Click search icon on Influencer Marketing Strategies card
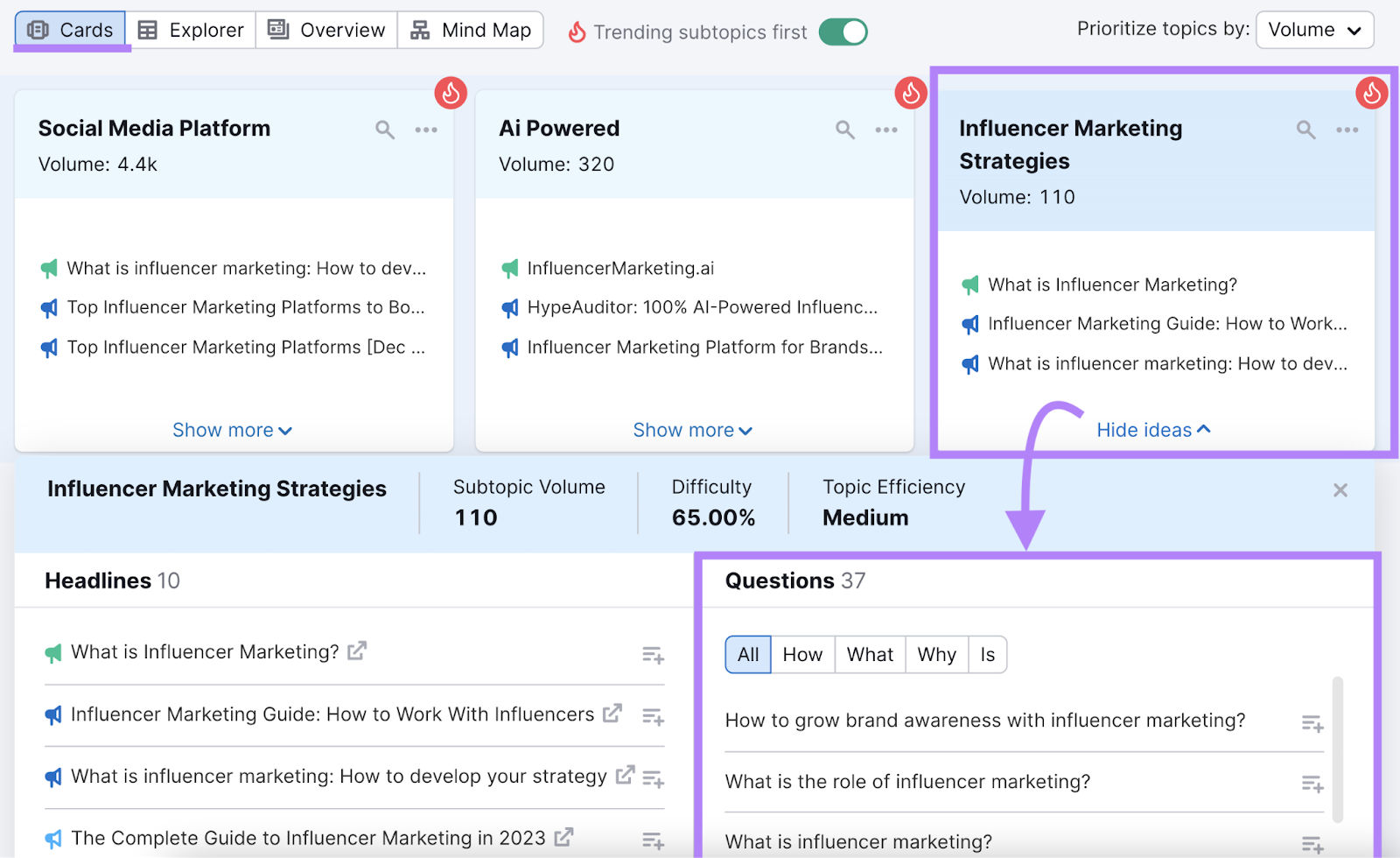The height and width of the screenshot is (858, 1400). [x=1306, y=130]
